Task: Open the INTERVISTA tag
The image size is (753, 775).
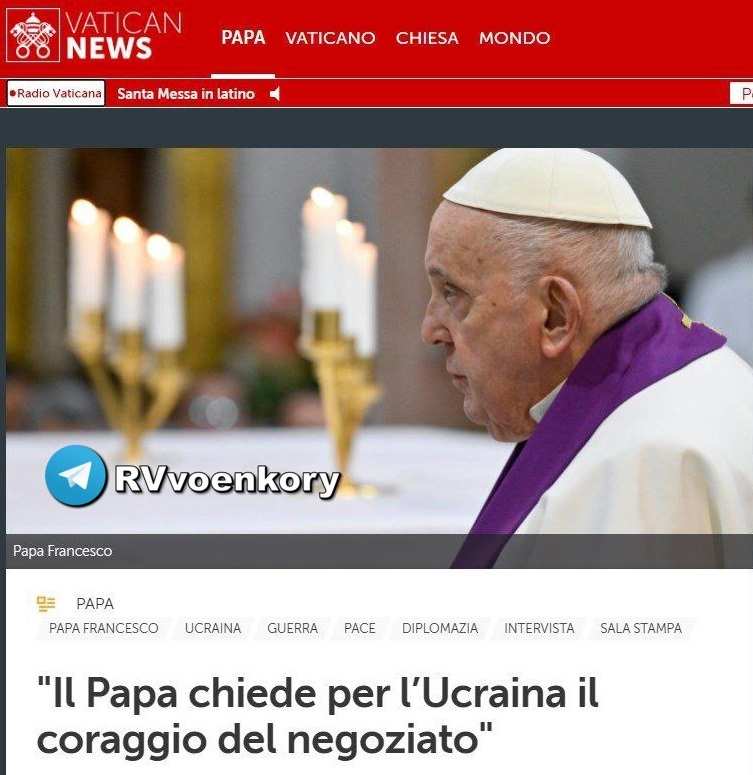Action: 539,628
